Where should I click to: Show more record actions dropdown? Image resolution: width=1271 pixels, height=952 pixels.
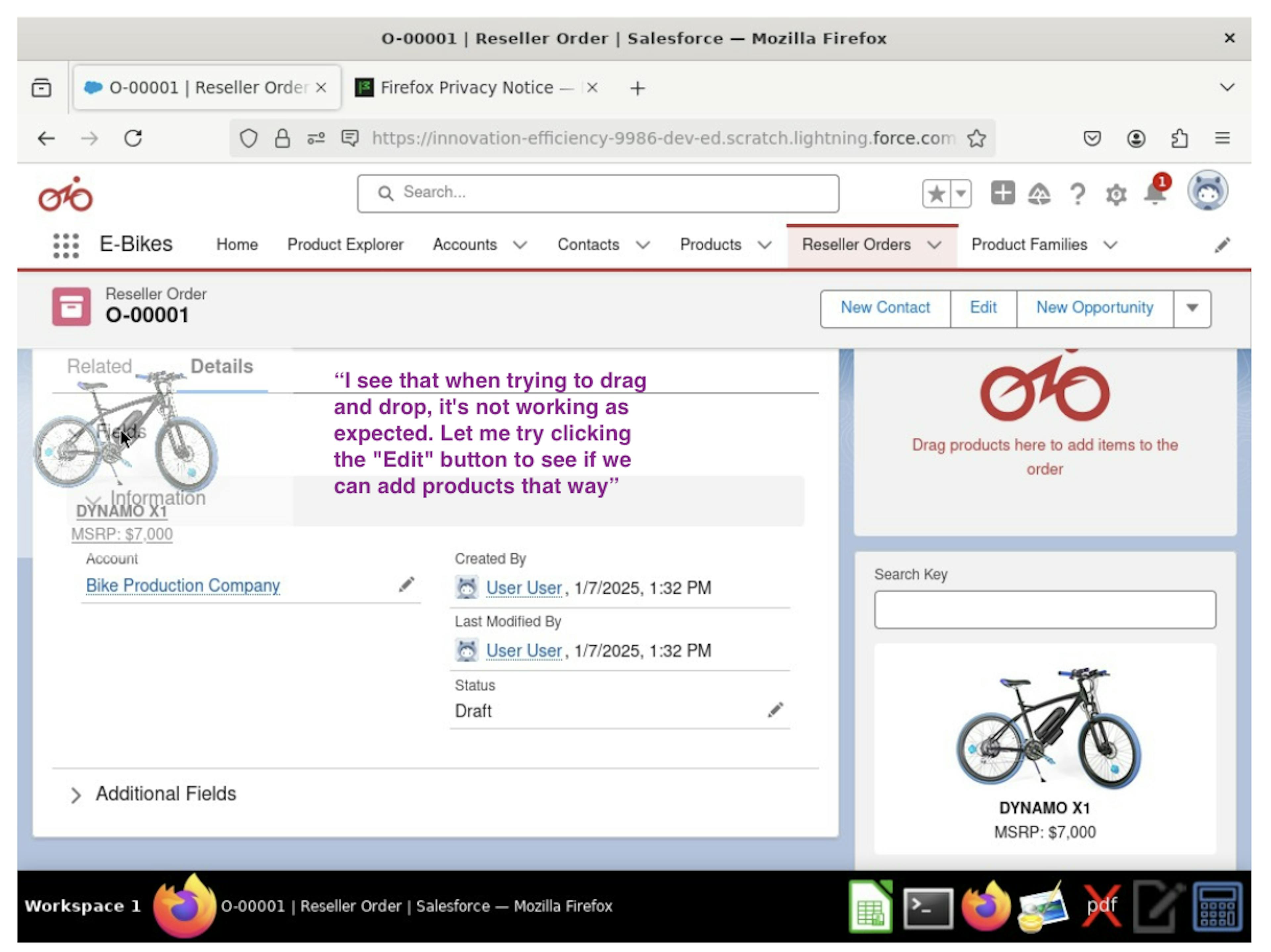(1192, 308)
